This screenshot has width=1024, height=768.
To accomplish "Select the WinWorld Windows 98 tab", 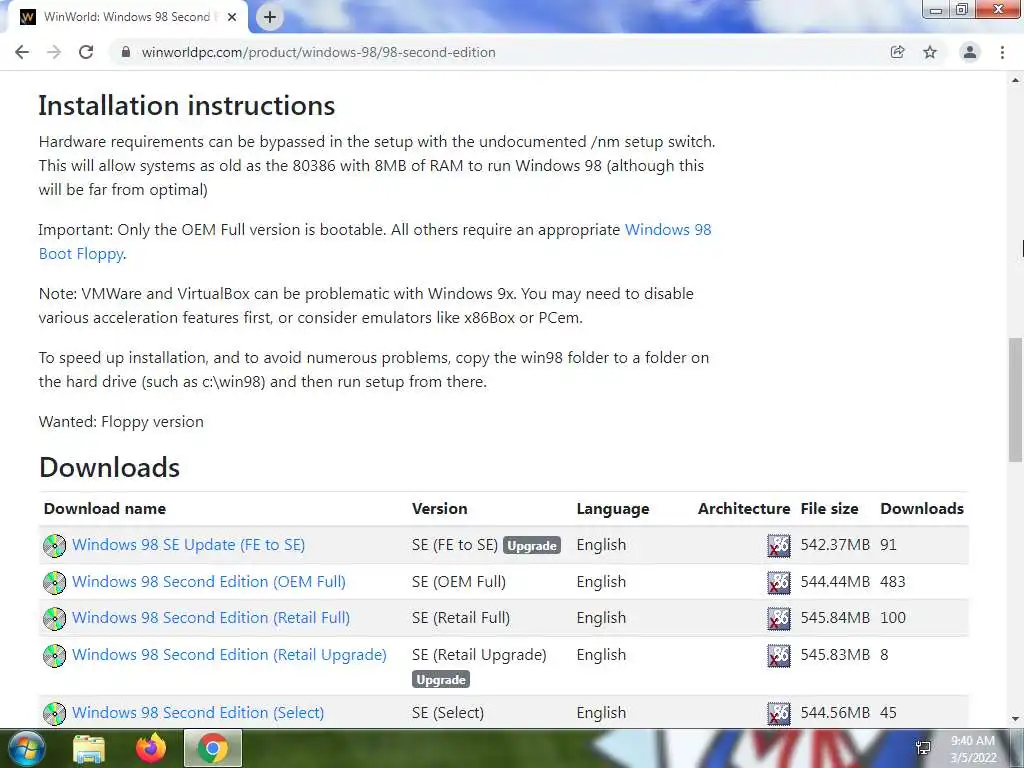I will 127,17.
